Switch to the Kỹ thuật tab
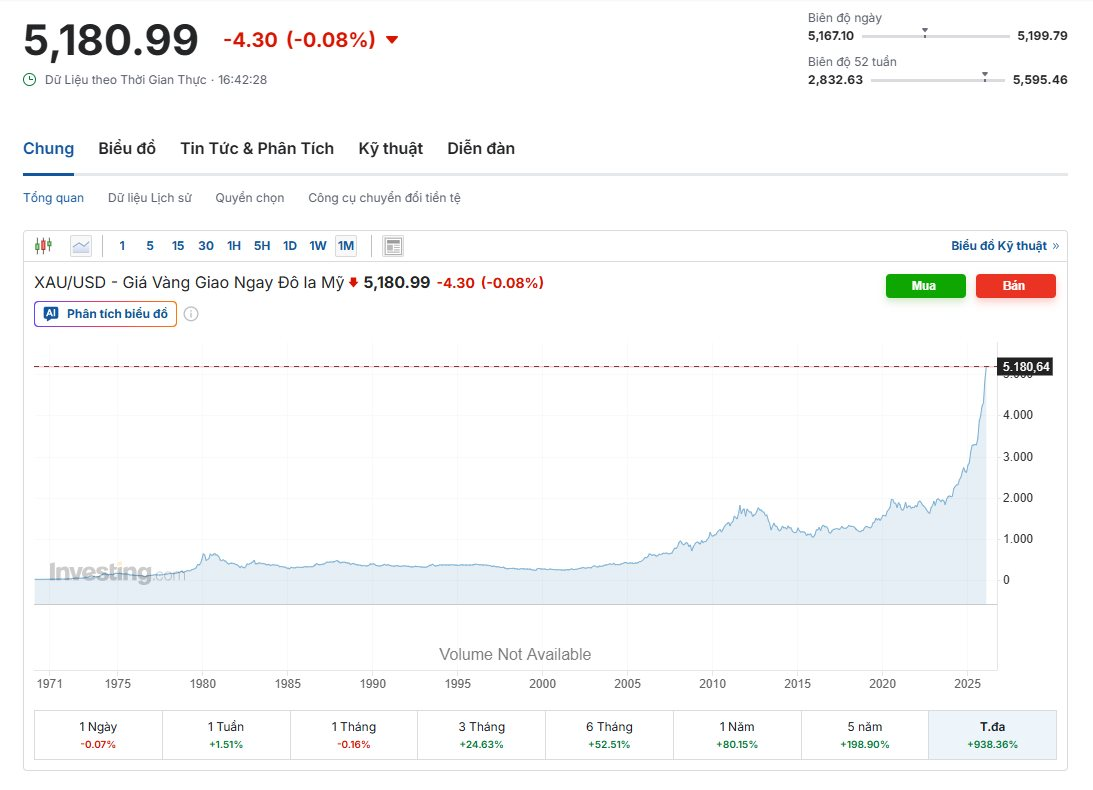The width and height of the screenshot is (1093, 790). tap(390, 149)
